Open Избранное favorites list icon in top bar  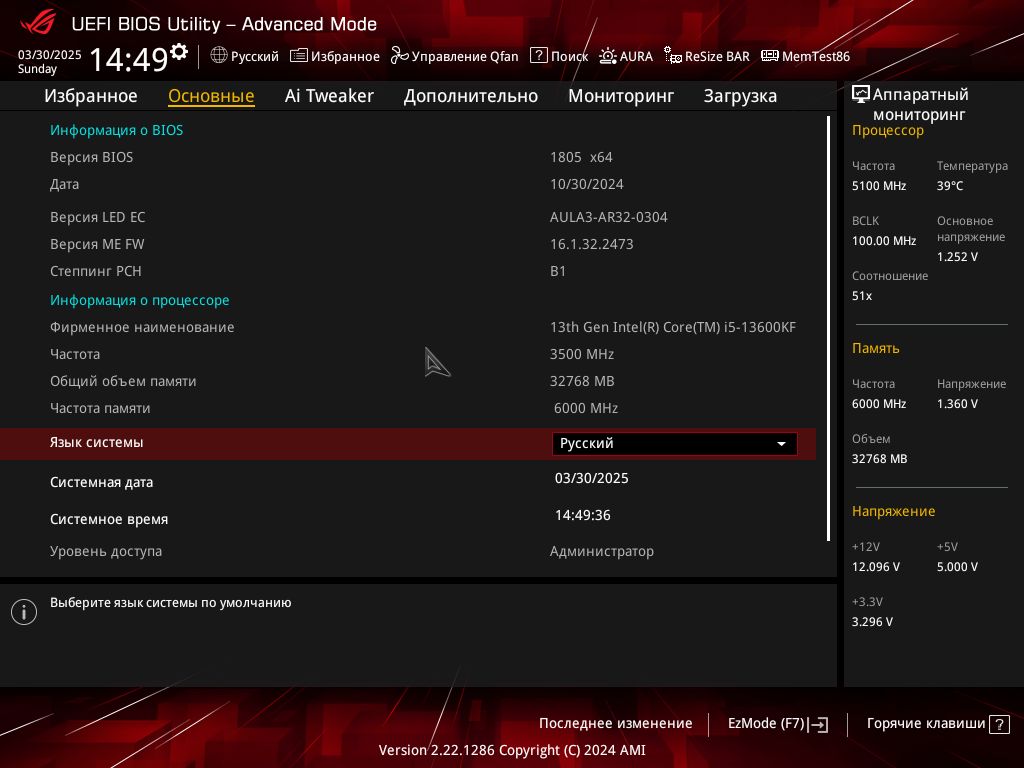pyautogui.click(x=298, y=56)
